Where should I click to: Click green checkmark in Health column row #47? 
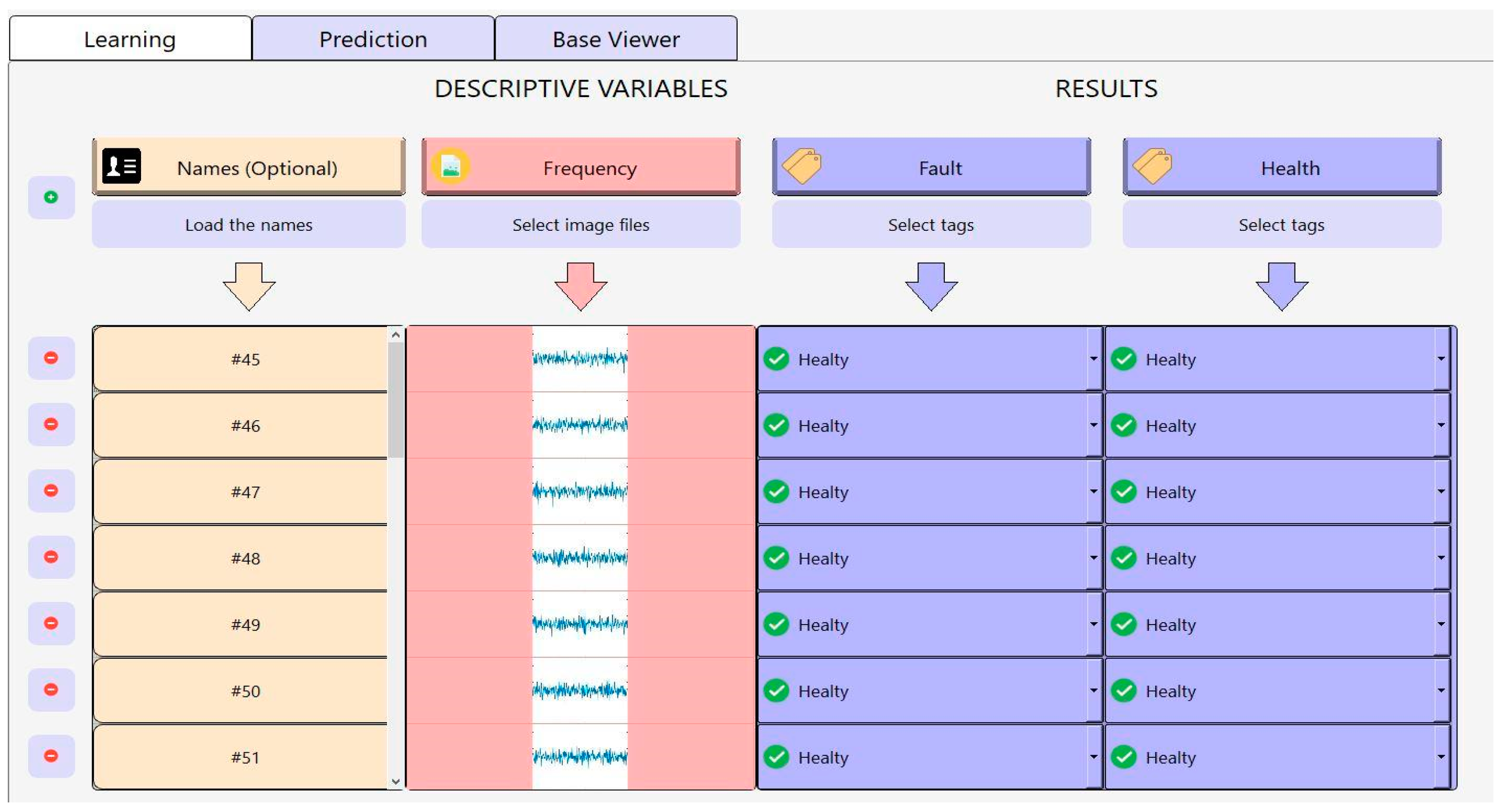tap(1124, 492)
